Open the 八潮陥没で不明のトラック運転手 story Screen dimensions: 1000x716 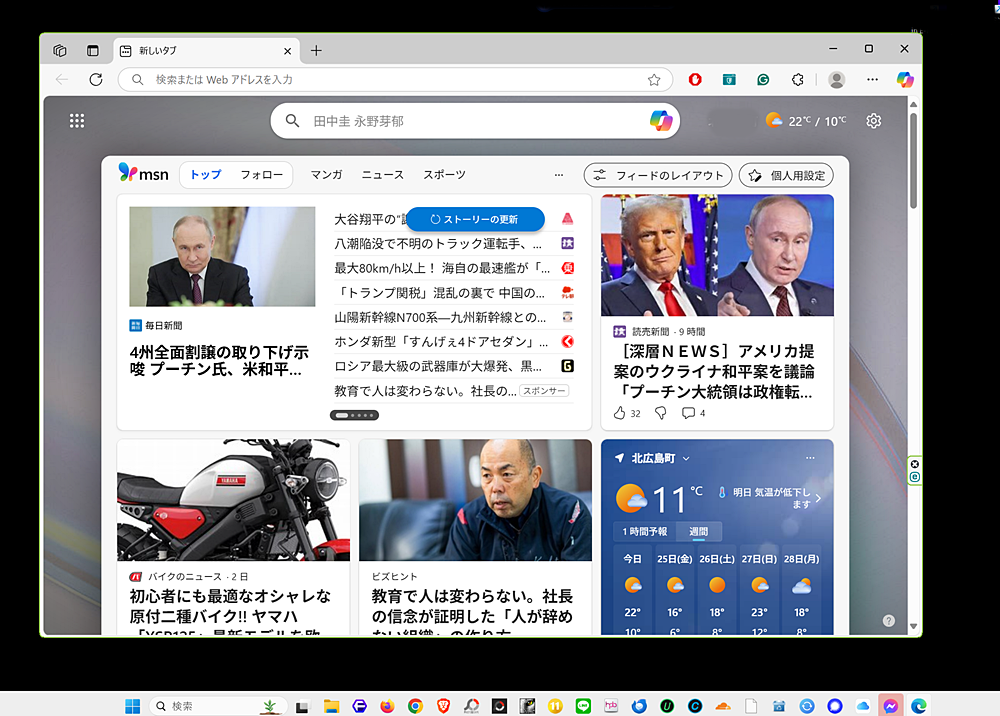(x=439, y=244)
